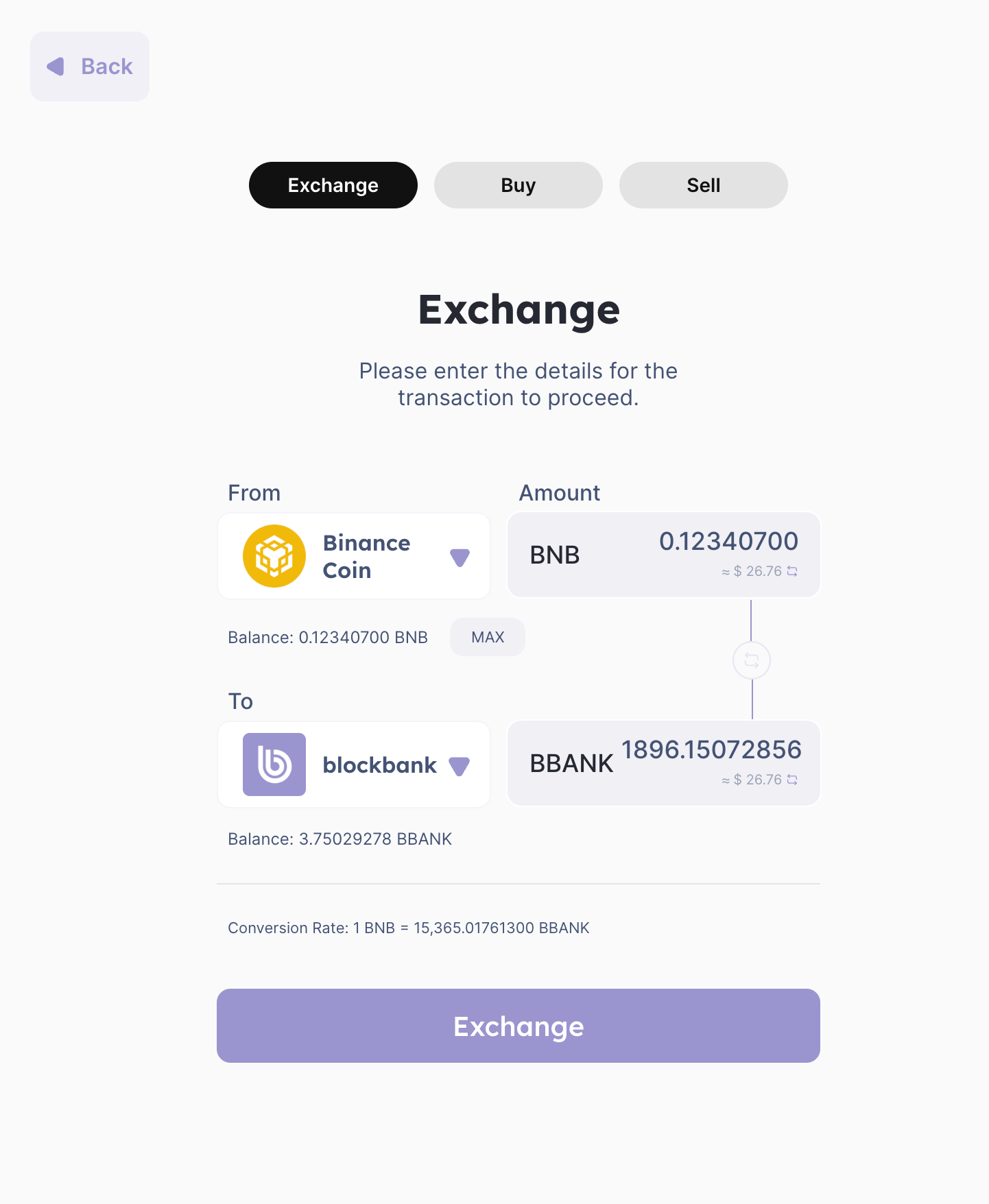Click the swap icon between amount fields
Viewport: 989px width, 1204px height.
coord(751,660)
